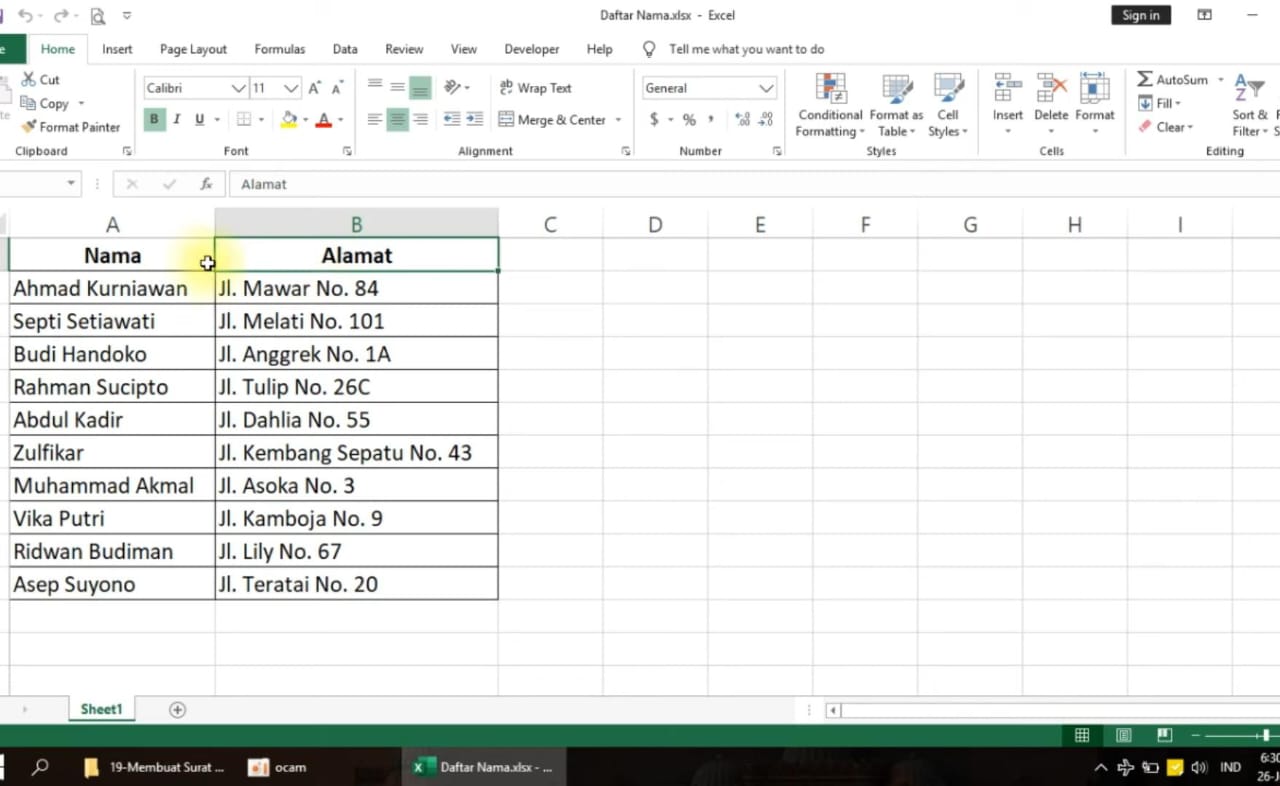The width and height of the screenshot is (1280, 786).
Task: Adjust the zoom slider handle
Action: (x=1266, y=735)
